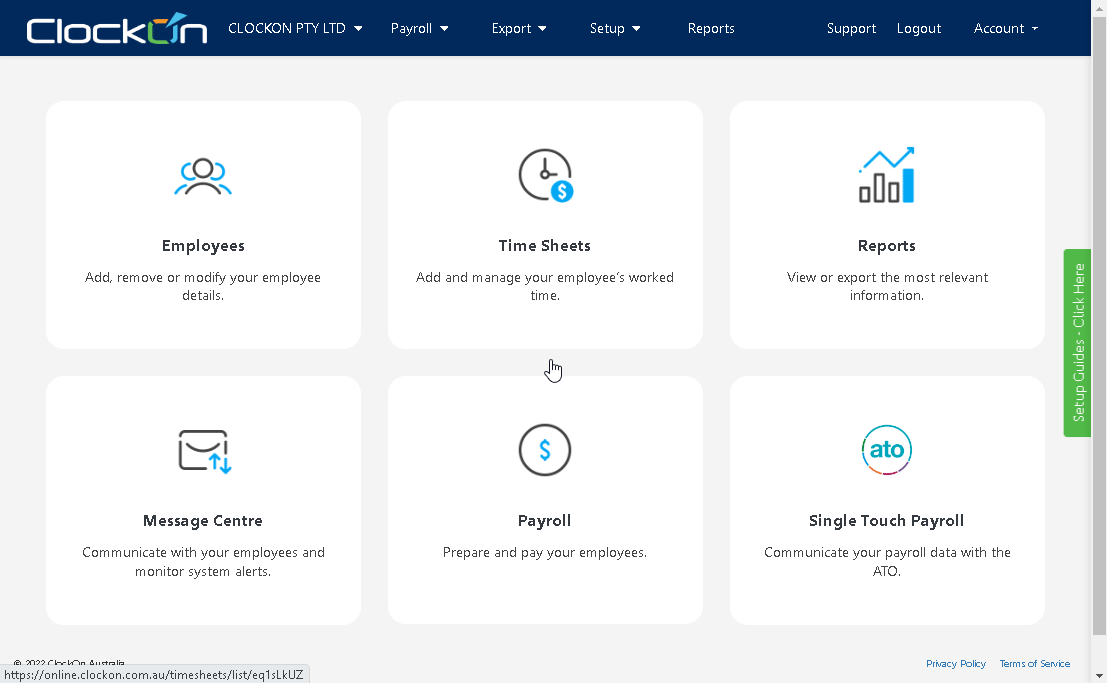Open the Support menu item
Screen dimensions: 1107x683
pos(851,28)
